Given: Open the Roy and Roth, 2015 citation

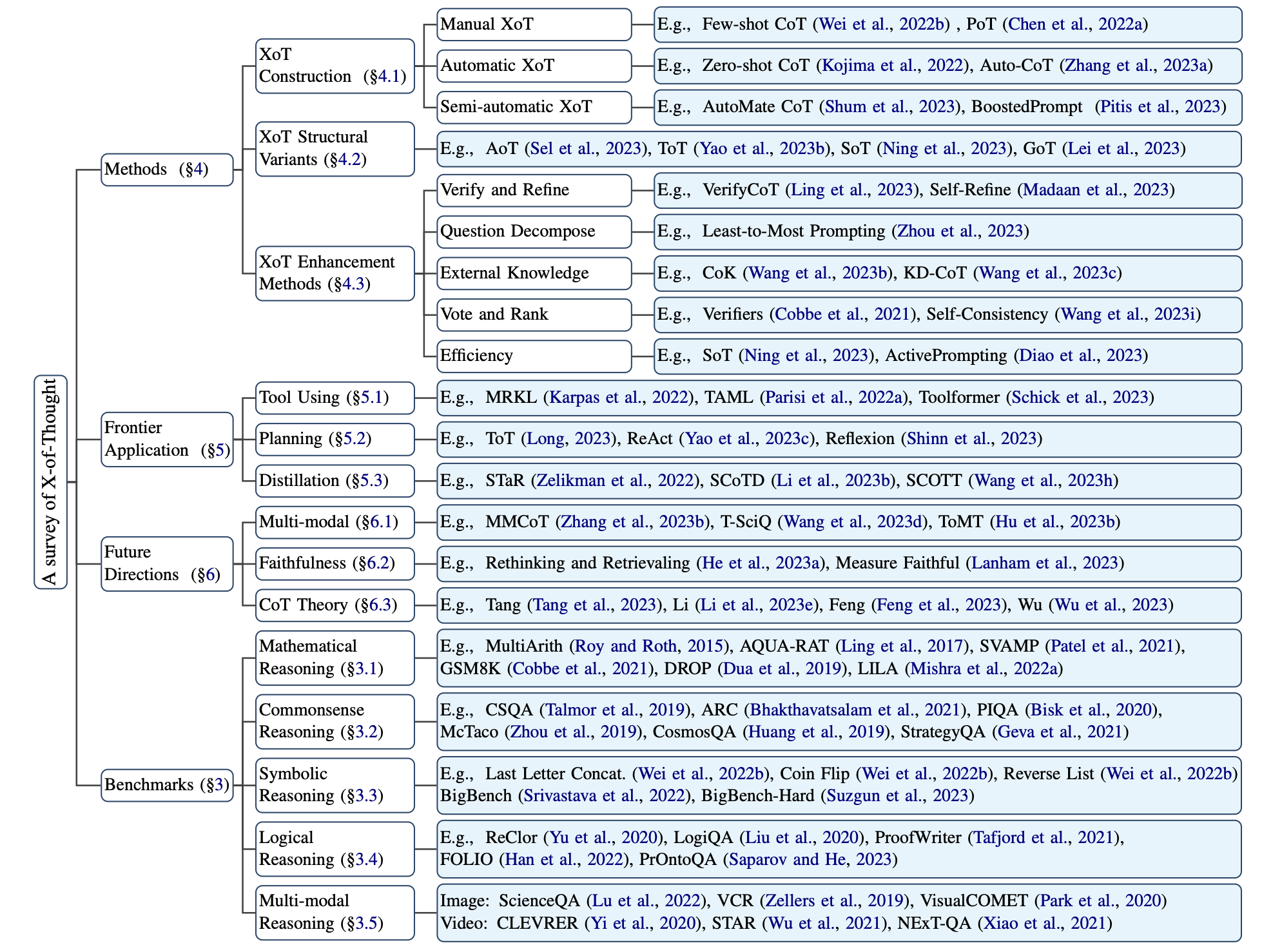Looking at the screenshot, I should click(x=649, y=646).
